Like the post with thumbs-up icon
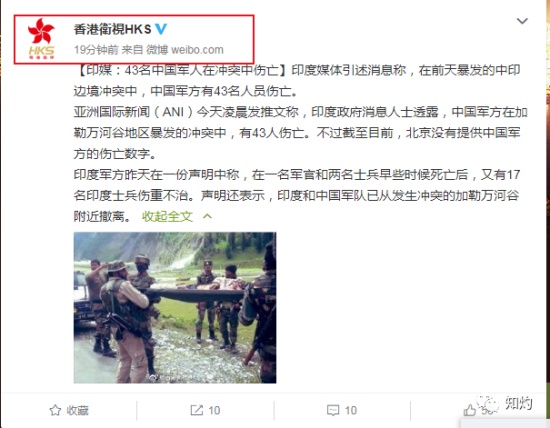The height and width of the screenshot is (428, 550). pyautogui.click(x=470, y=410)
